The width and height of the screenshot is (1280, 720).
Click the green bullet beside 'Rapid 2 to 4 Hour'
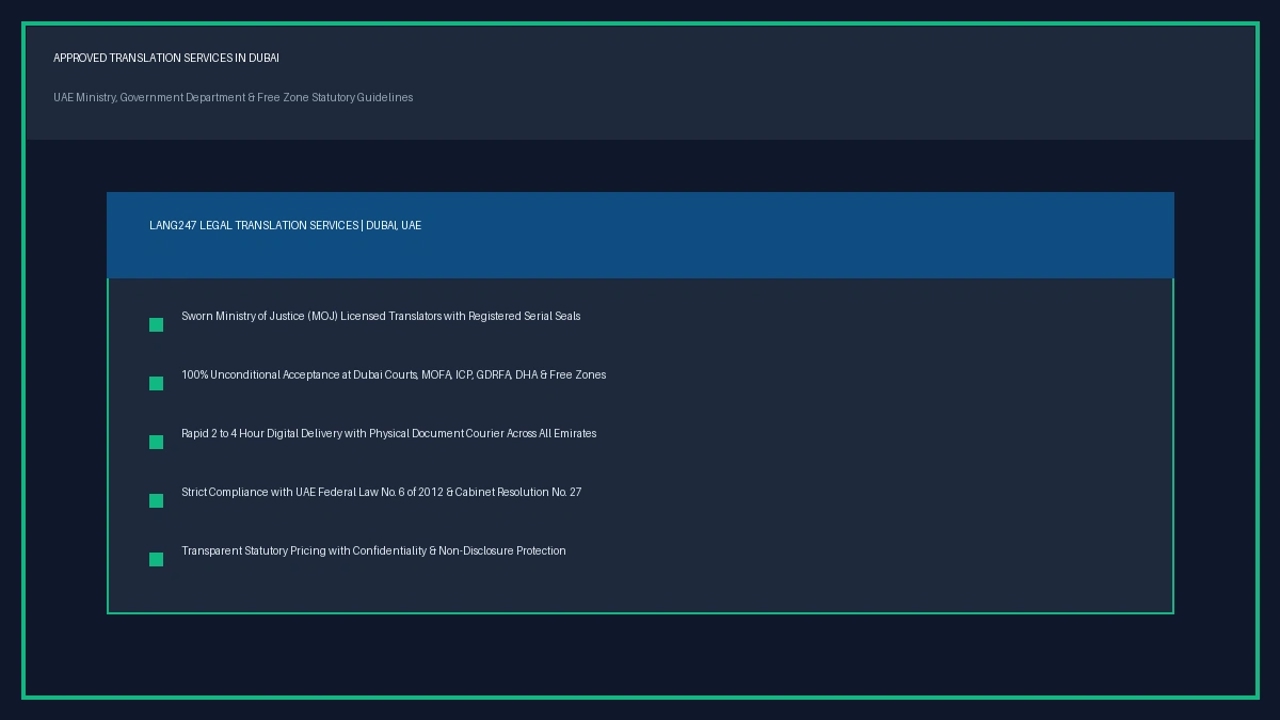[156, 442]
